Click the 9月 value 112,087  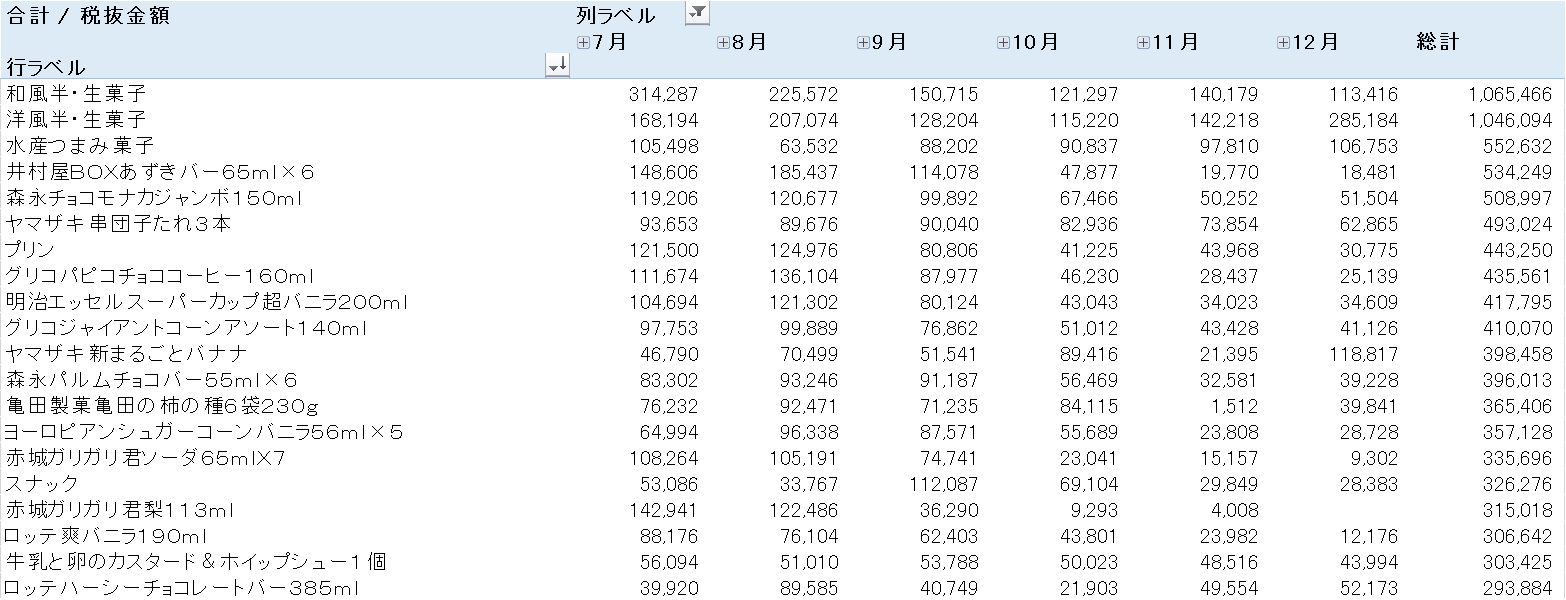tap(944, 484)
